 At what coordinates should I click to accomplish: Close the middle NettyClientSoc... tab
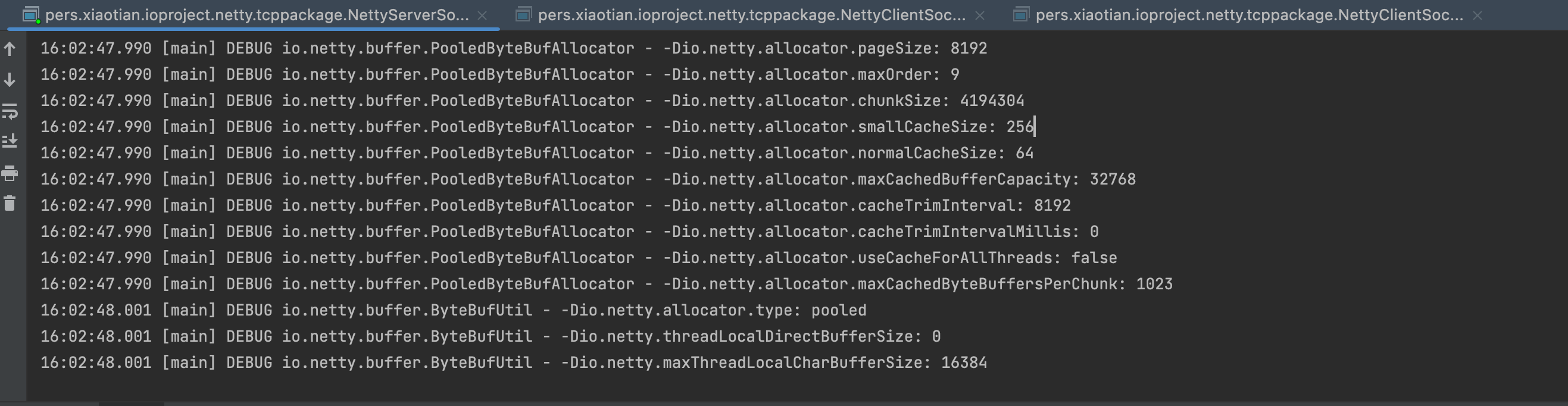[x=980, y=16]
